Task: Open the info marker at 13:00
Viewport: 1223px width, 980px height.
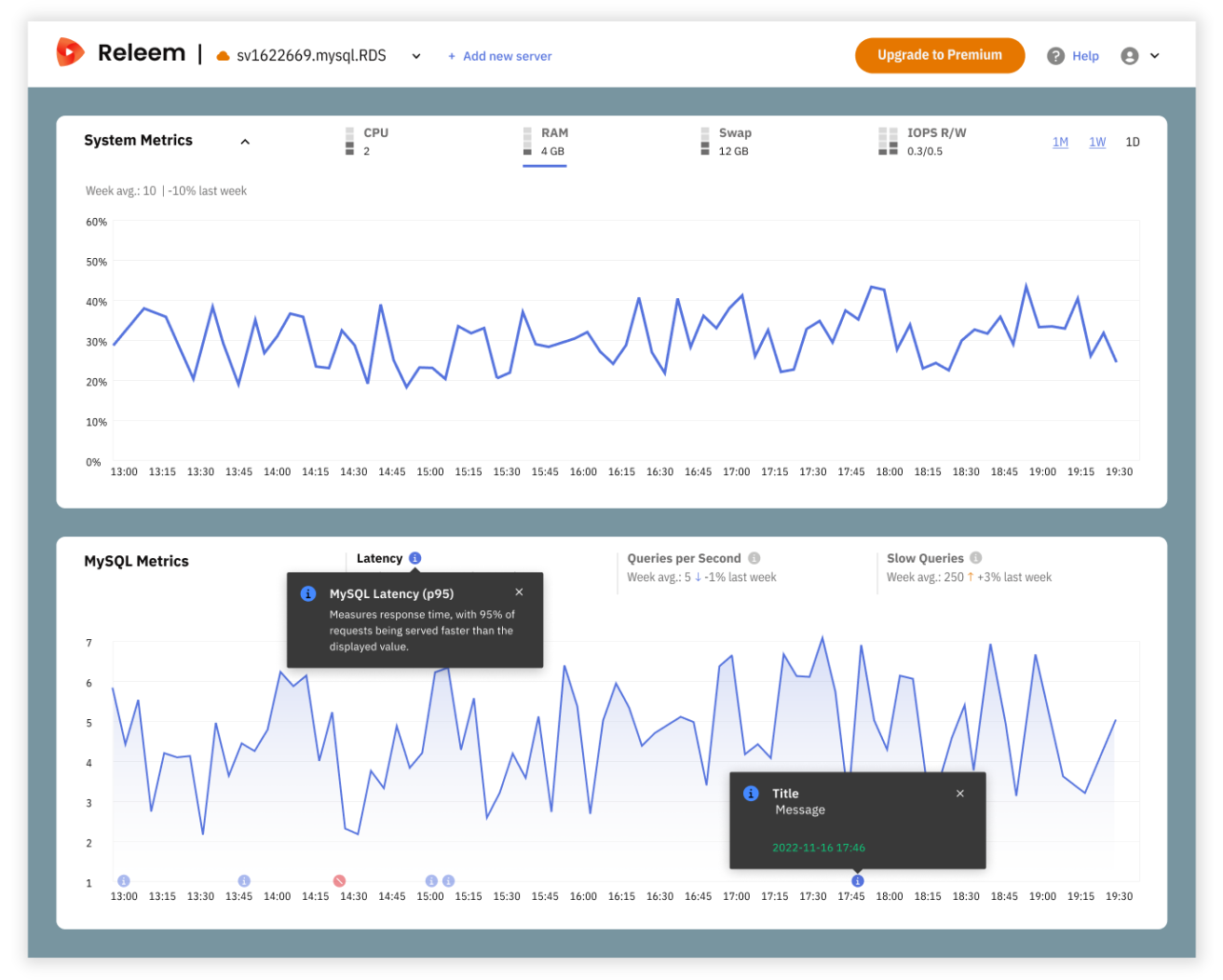Action: click(x=124, y=879)
